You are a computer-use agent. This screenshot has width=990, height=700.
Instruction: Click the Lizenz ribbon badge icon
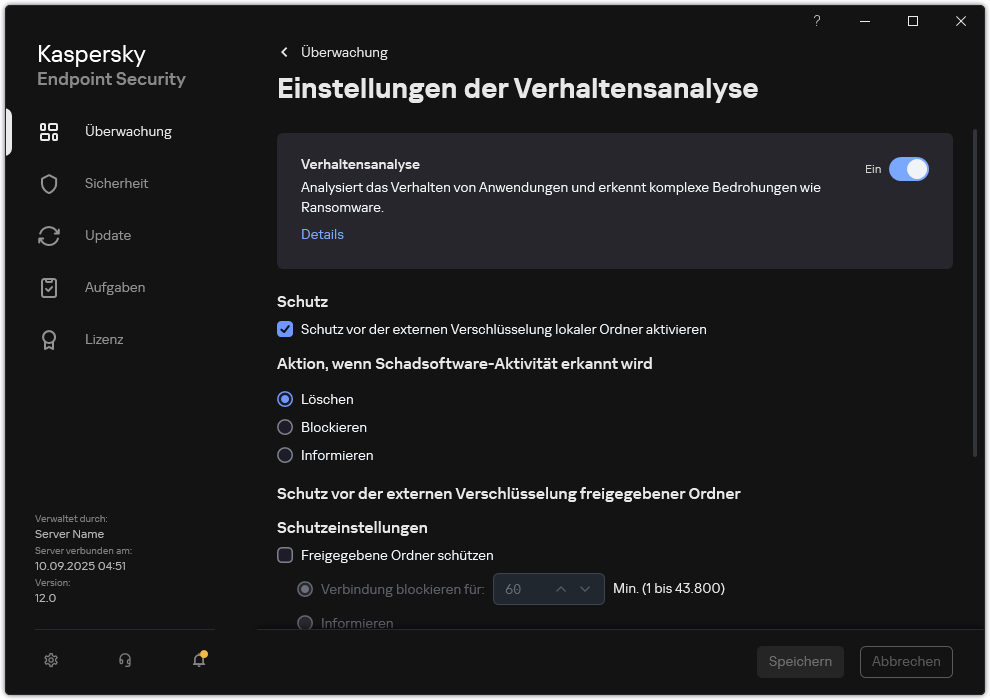[49, 339]
